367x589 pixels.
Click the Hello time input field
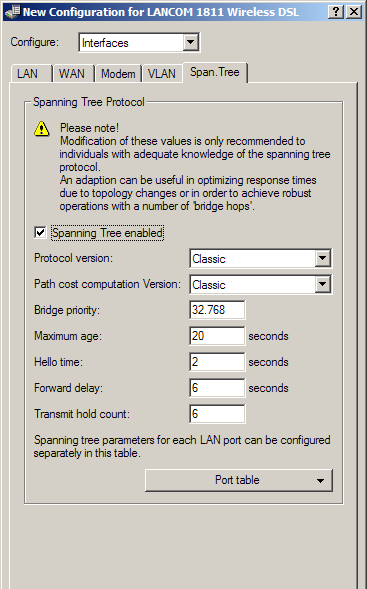pyautogui.click(x=217, y=362)
